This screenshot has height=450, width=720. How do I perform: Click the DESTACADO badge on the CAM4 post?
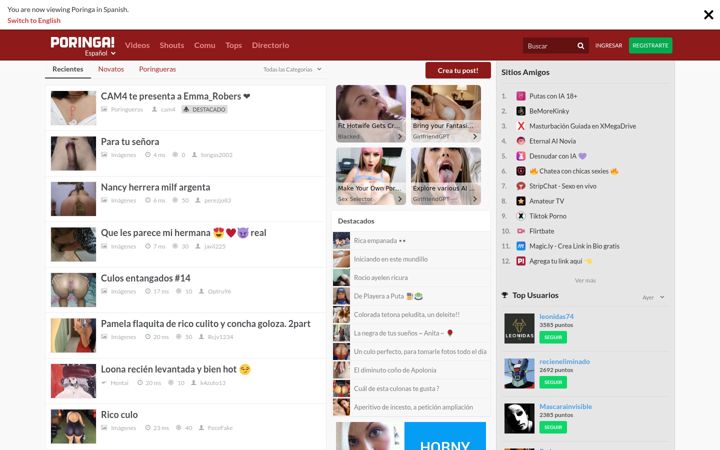(204, 109)
